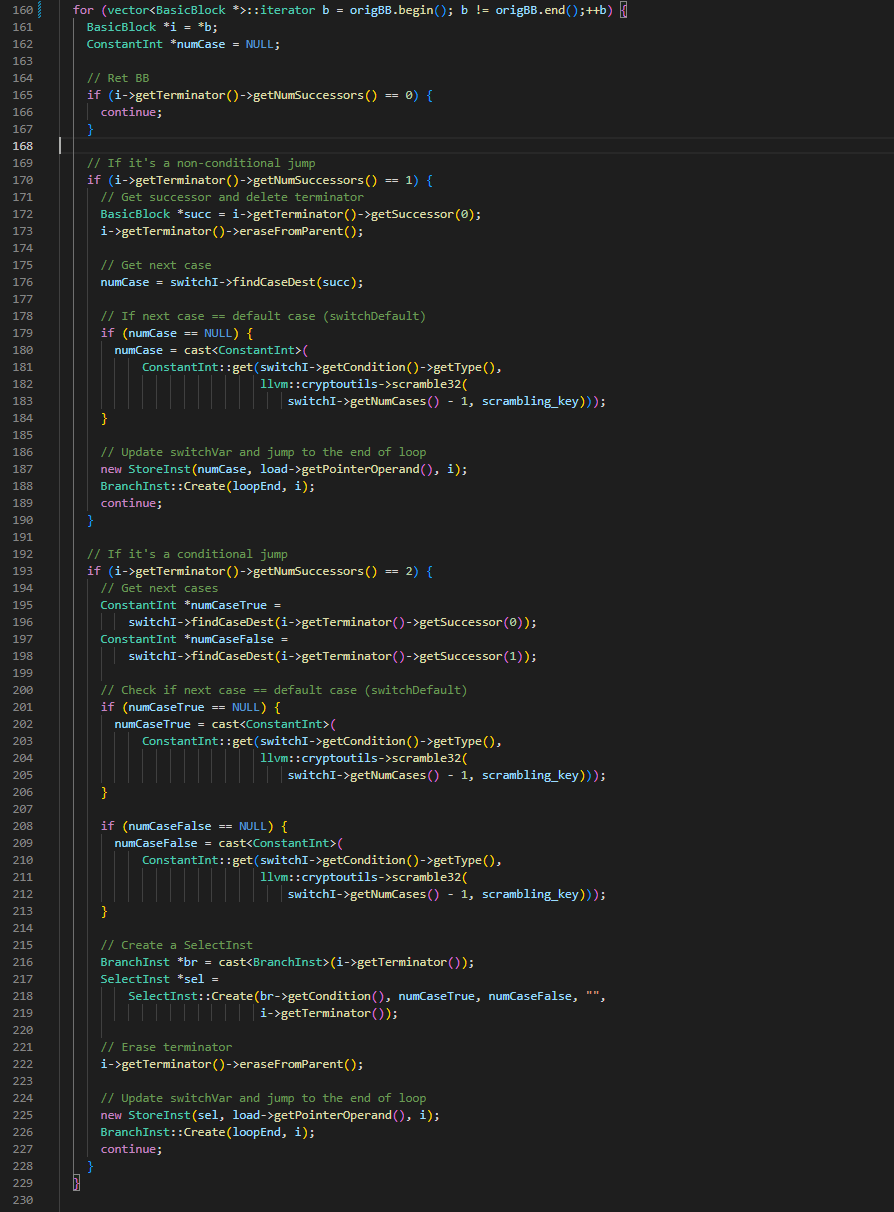The width and height of the screenshot is (894, 1212).
Task: Click the '// Get next case' comment on line 175
Action: click(x=156, y=265)
